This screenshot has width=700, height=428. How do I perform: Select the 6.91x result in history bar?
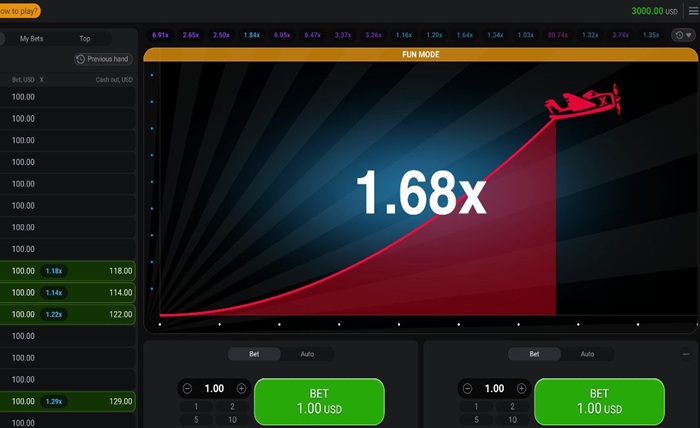[160, 35]
